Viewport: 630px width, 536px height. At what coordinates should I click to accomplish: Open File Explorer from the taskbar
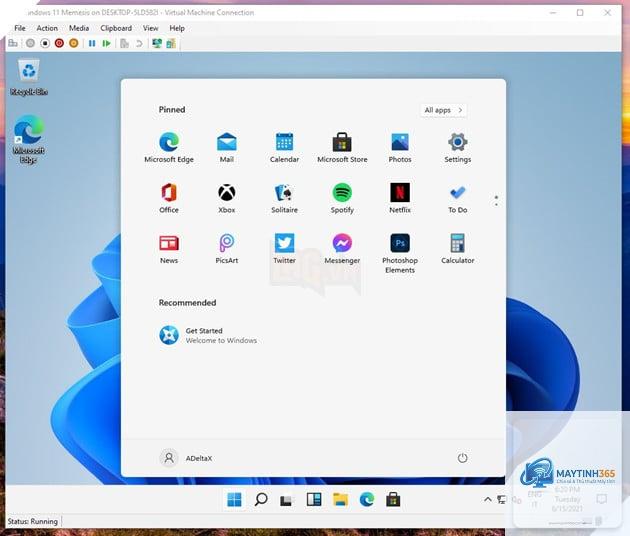pos(340,500)
